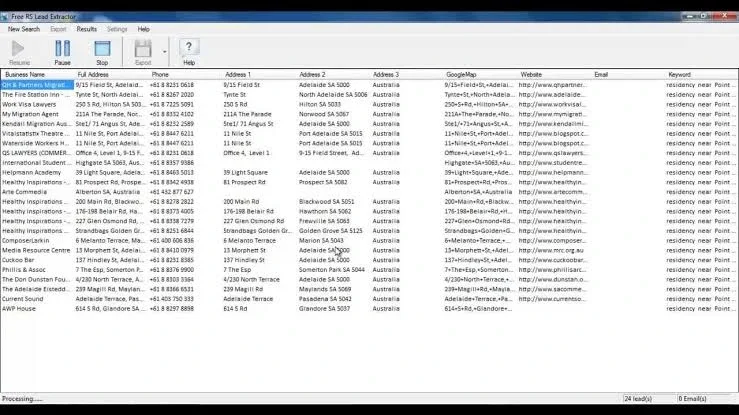
Task: Click the Processing status text
Action: click(x=22, y=399)
